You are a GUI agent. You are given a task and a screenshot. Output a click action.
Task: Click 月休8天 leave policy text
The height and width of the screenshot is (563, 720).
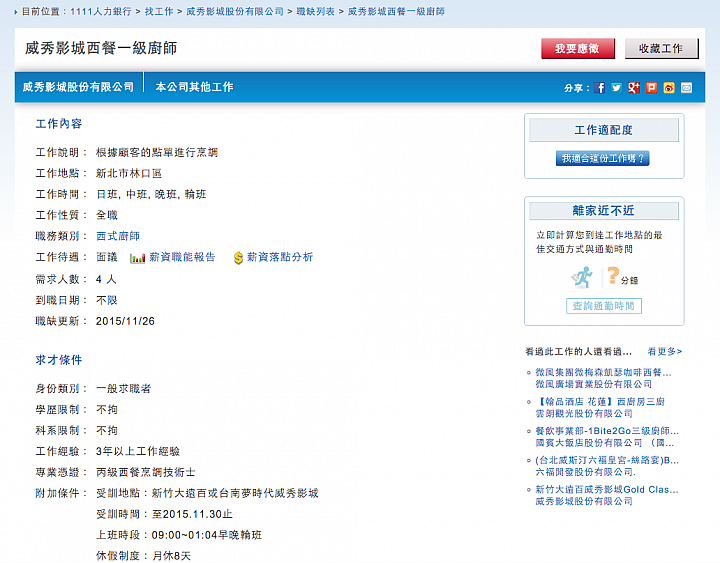pos(171,556)
